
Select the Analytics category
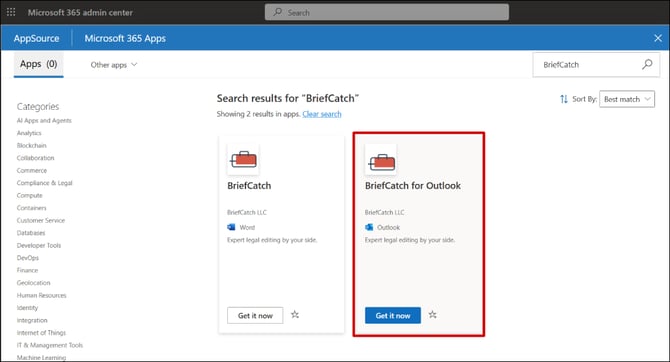pyautogui.click(x=29, y=133)
